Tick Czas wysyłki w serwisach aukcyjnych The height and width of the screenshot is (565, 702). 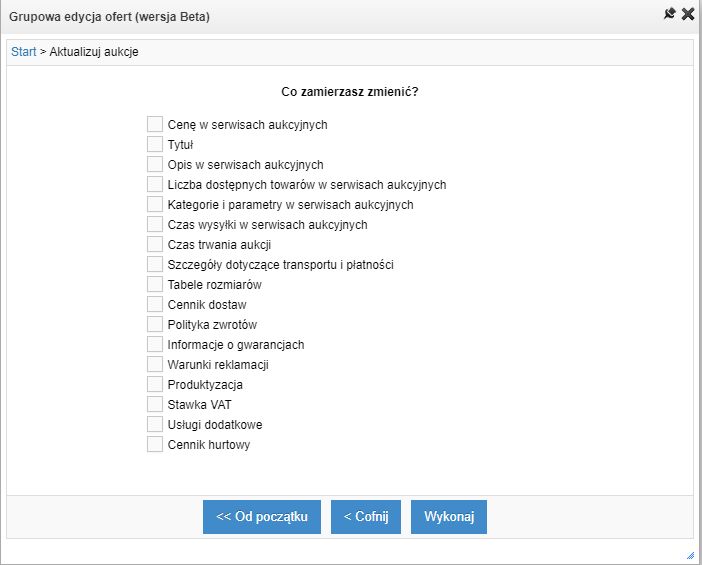(155, 224)
